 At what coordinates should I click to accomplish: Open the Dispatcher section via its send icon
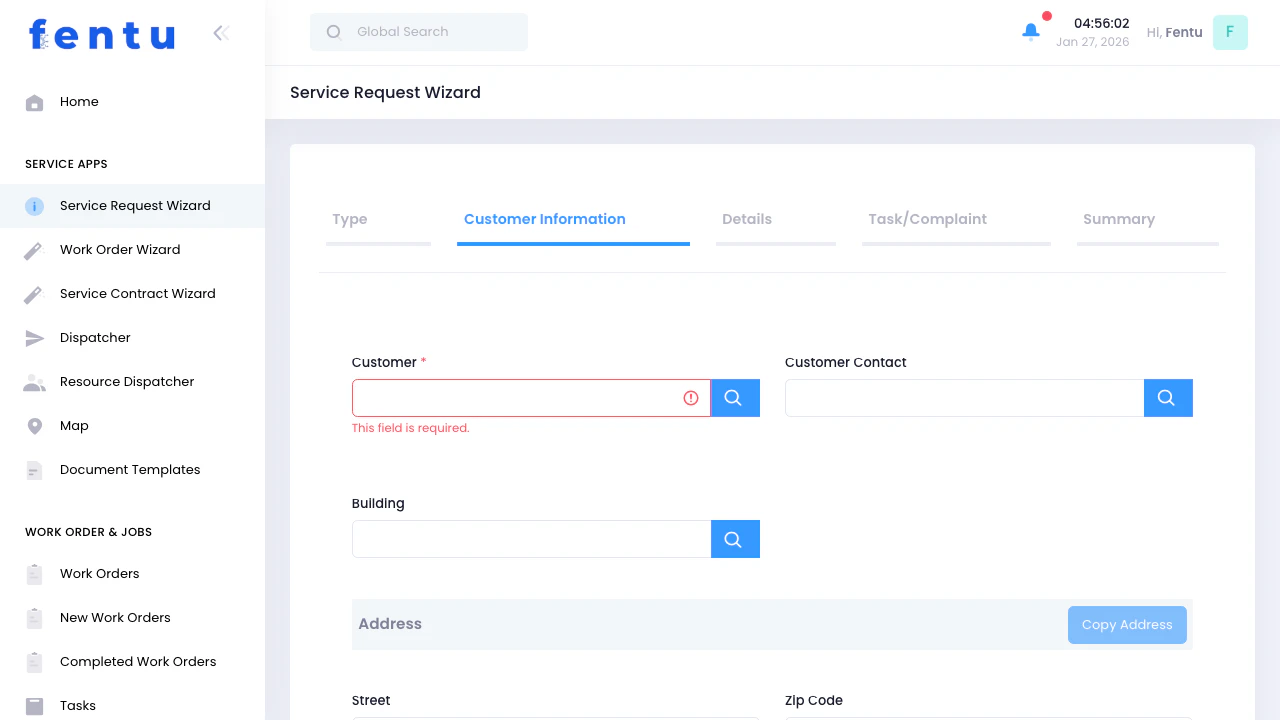(34, 337)
